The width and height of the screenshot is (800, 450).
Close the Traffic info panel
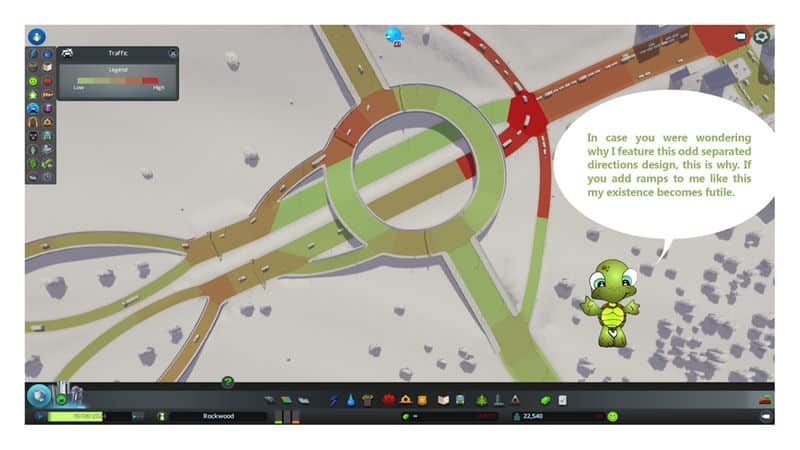pyautogui.click(x=173, y=53)
